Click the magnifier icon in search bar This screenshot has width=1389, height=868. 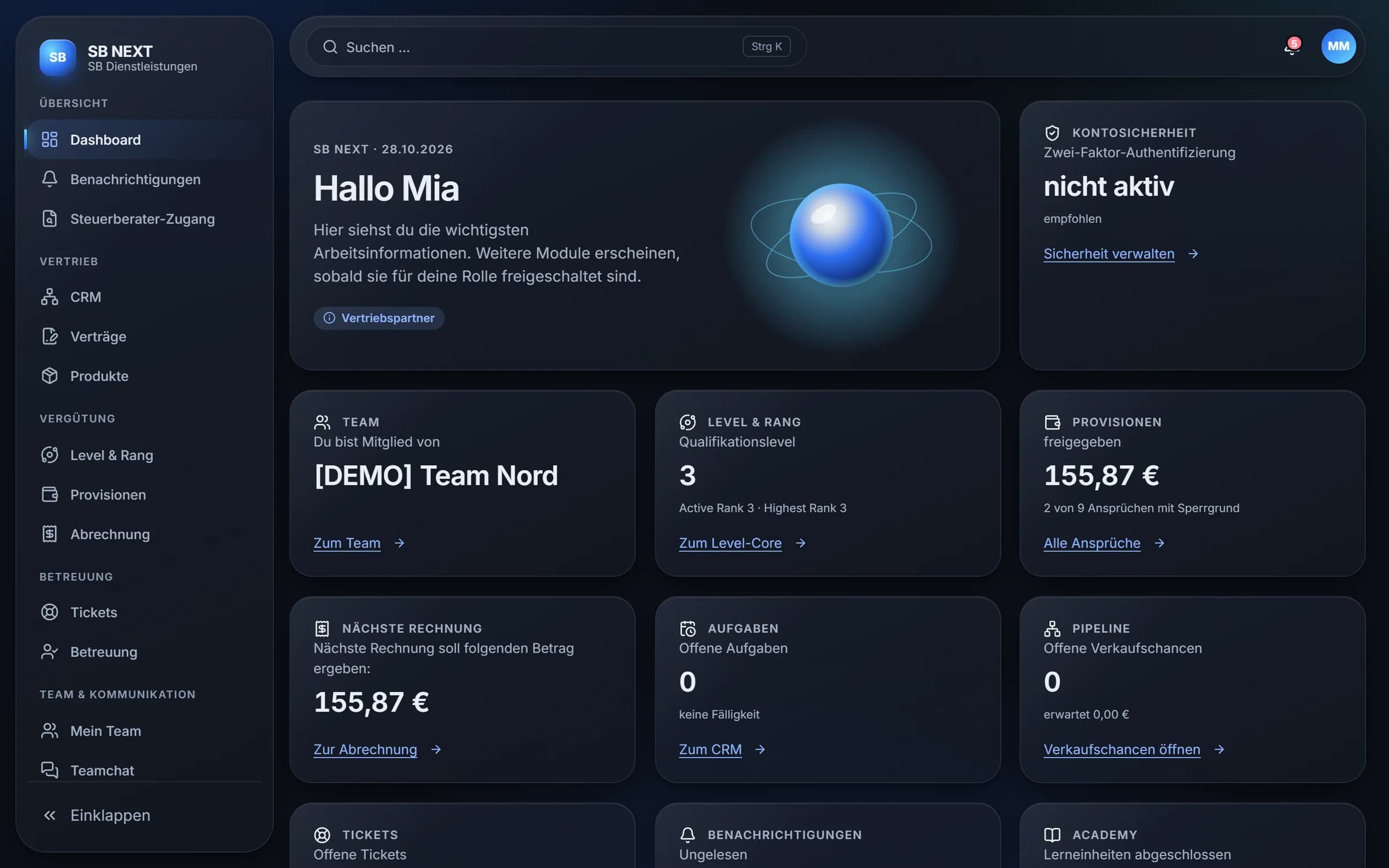330,47
